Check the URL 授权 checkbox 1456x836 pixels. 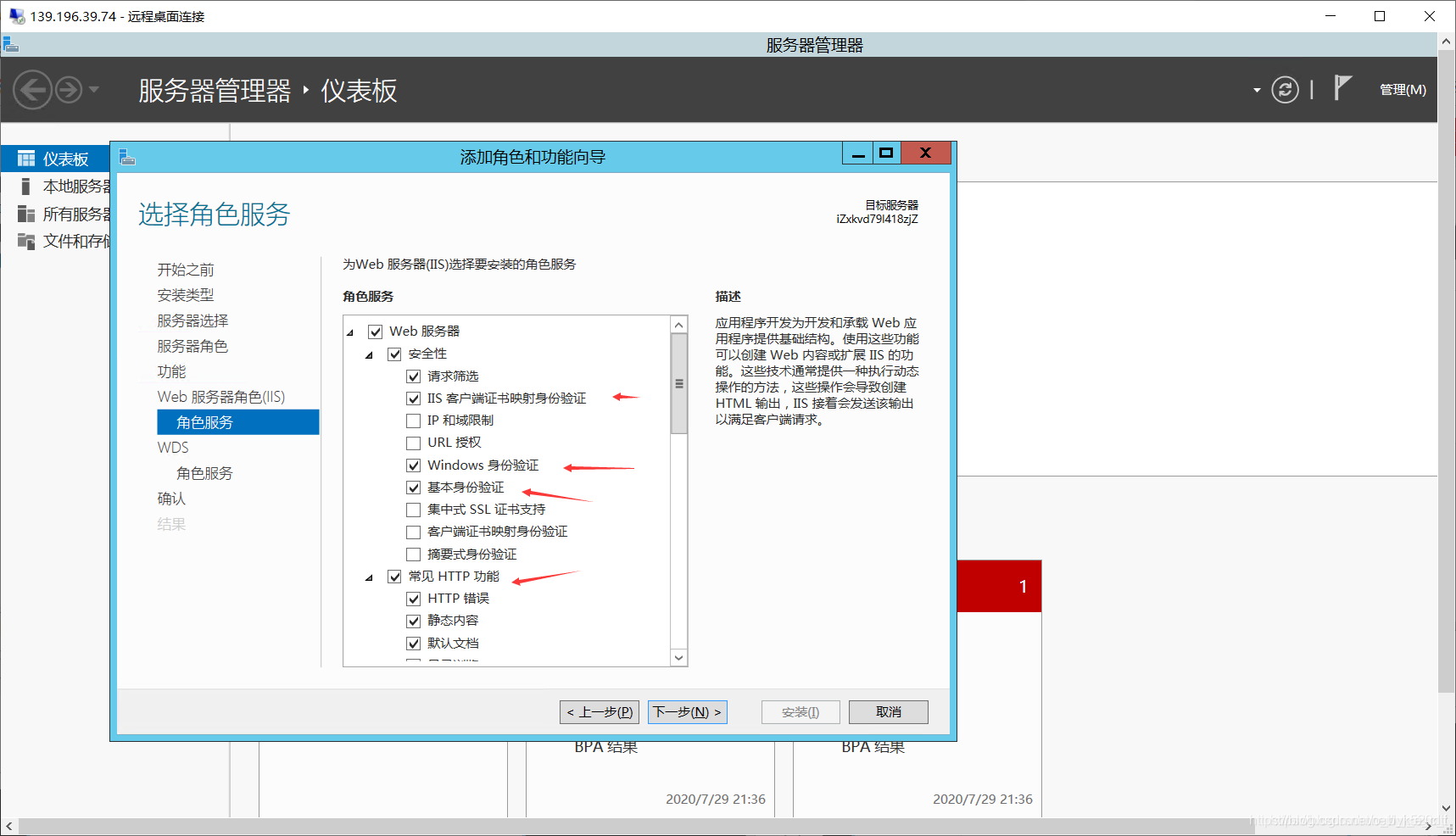(x=414, y=443)
